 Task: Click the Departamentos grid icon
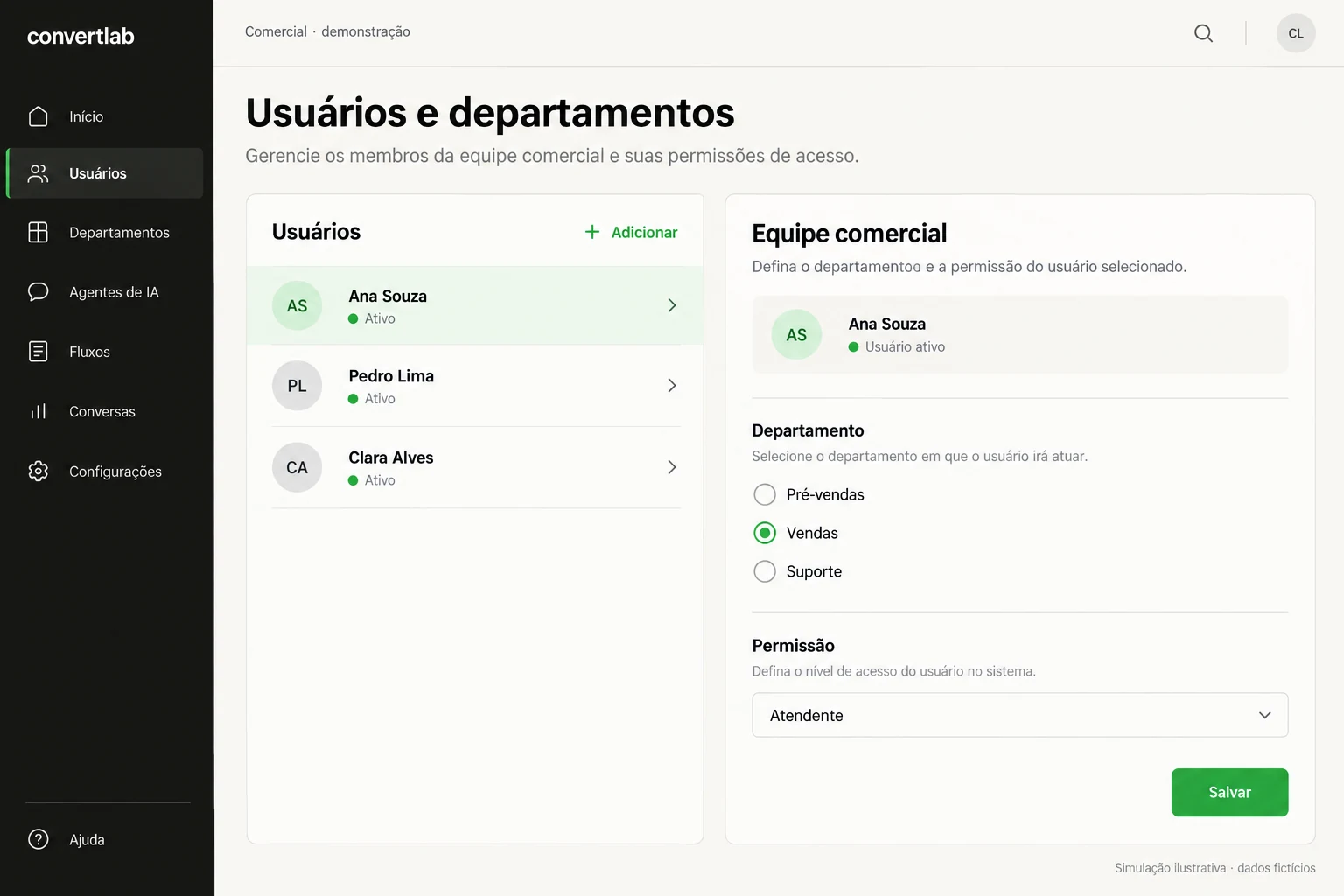click(x=38, y=232)
